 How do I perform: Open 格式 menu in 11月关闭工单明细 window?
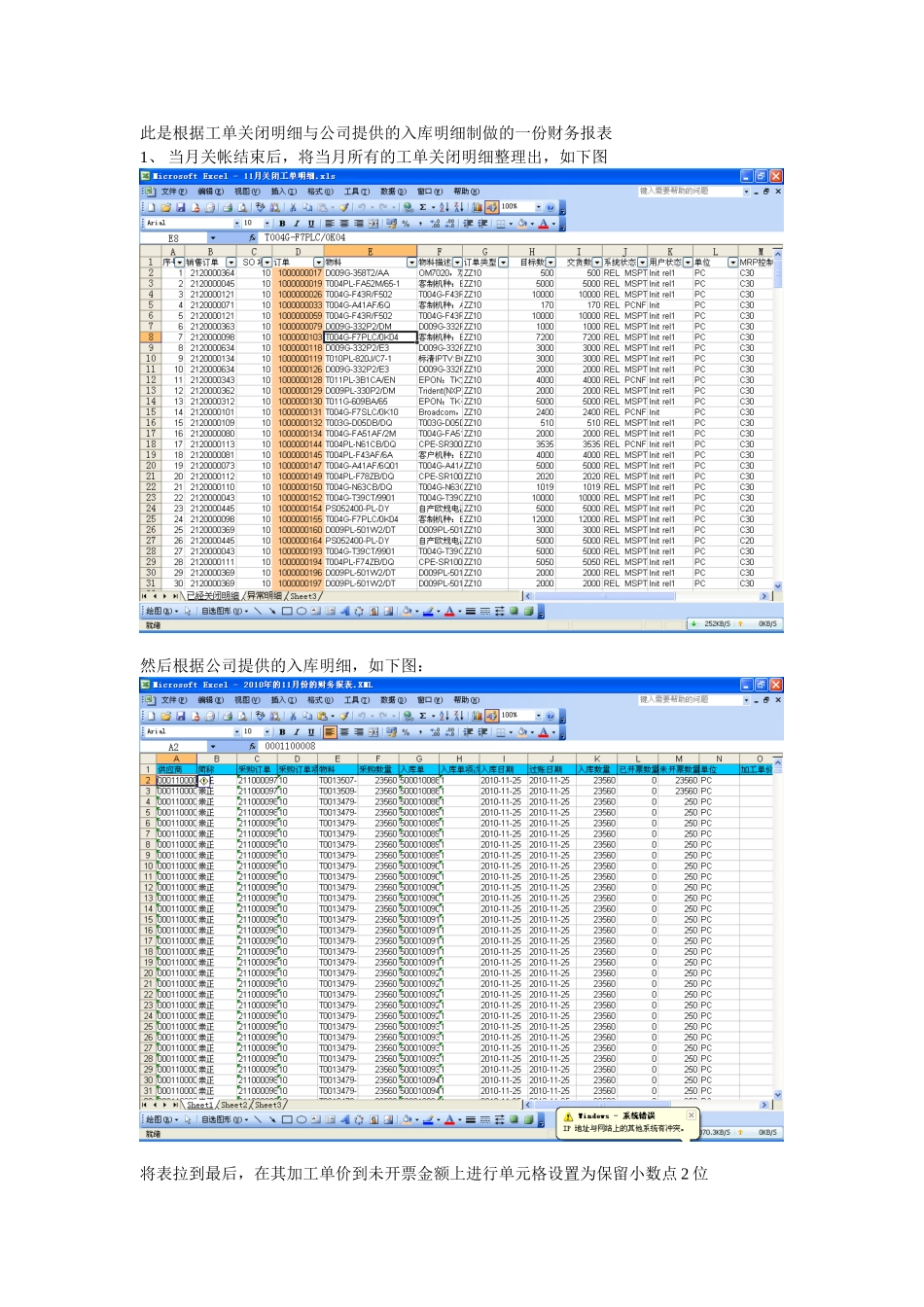click(x=320, y=192)
